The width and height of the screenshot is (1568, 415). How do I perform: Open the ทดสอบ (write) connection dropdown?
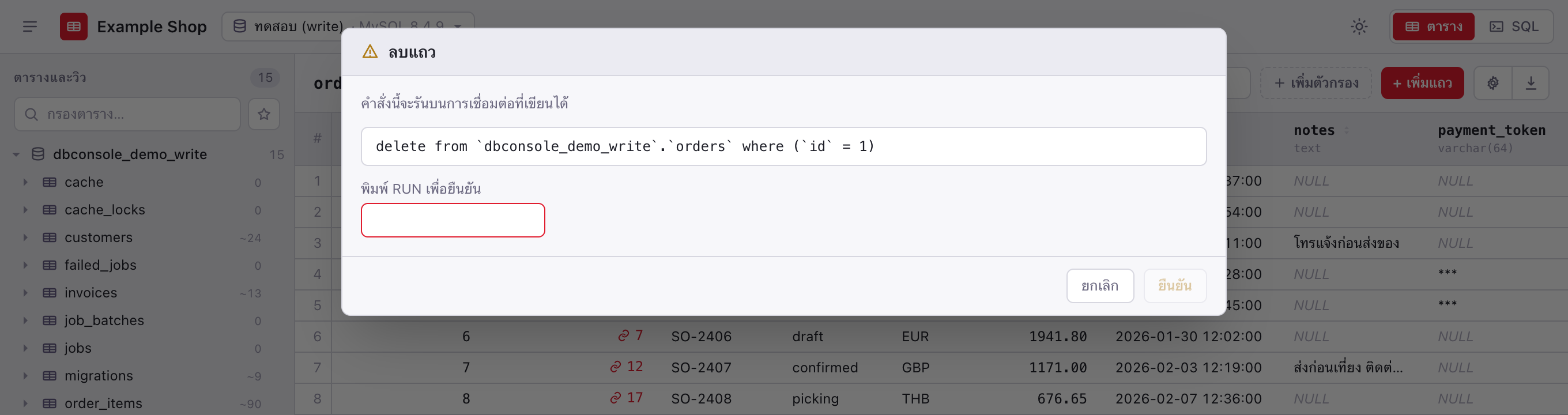[348, 26]
